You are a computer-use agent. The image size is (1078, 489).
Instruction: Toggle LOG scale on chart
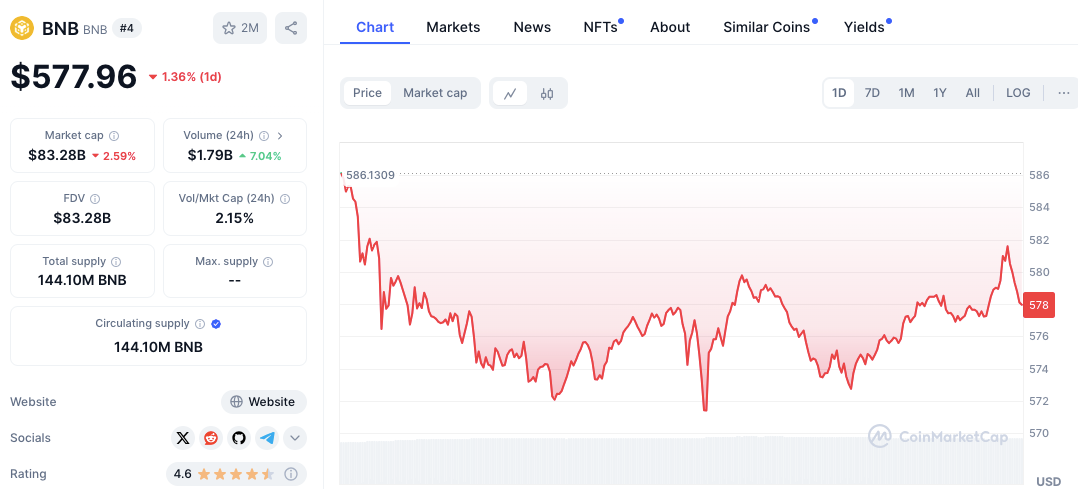tap(1018, 93)
